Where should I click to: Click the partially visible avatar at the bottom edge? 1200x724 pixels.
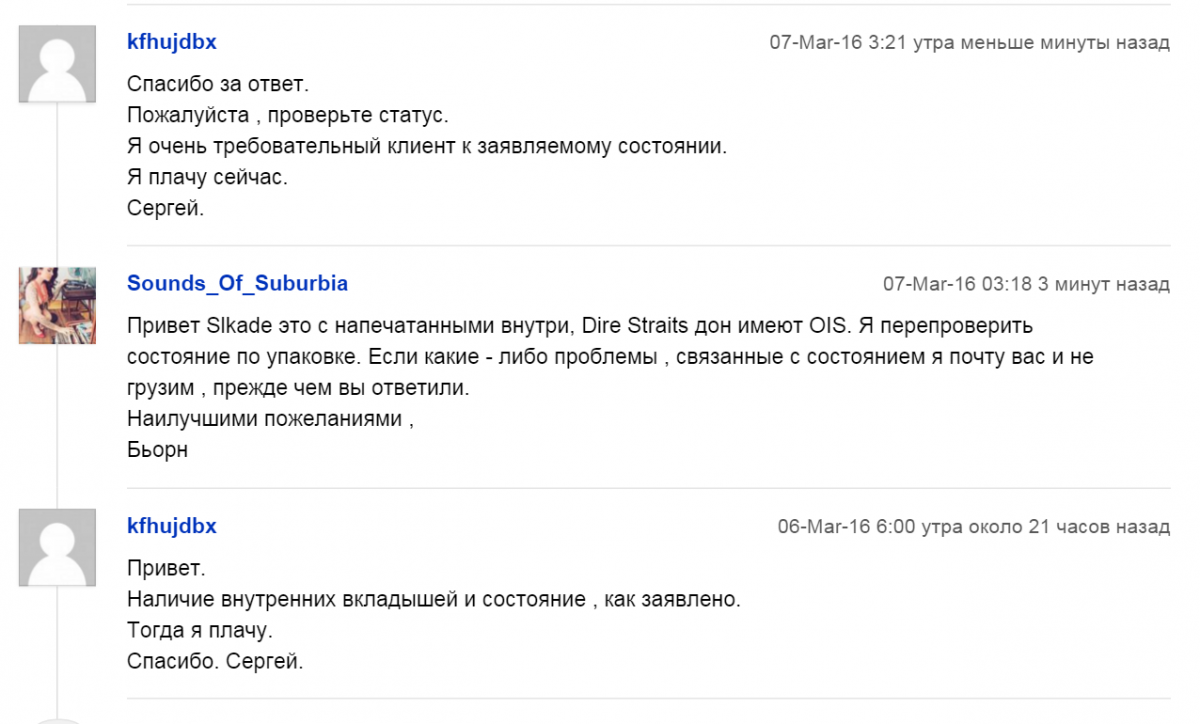click(57, 720)
